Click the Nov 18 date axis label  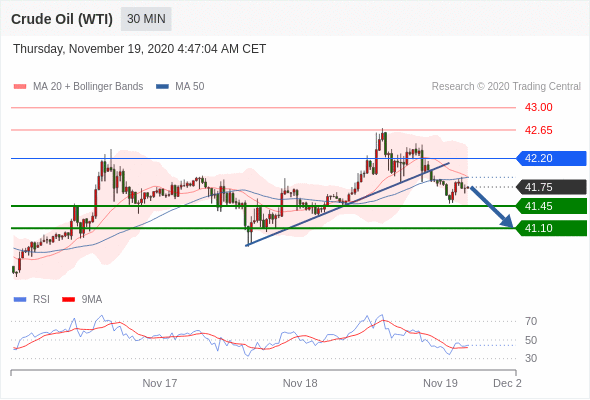click(300, 383)
